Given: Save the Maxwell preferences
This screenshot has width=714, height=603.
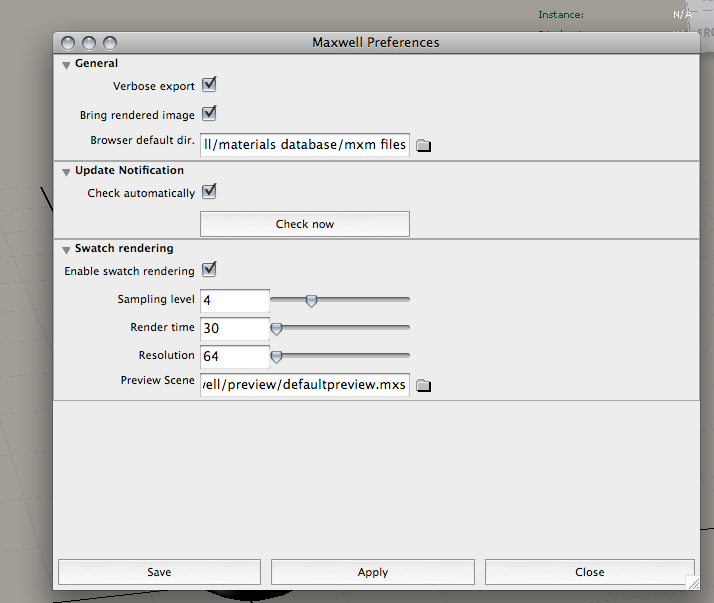Looking at the screenshot, I should pyautogui.click(x=159, y=572).
